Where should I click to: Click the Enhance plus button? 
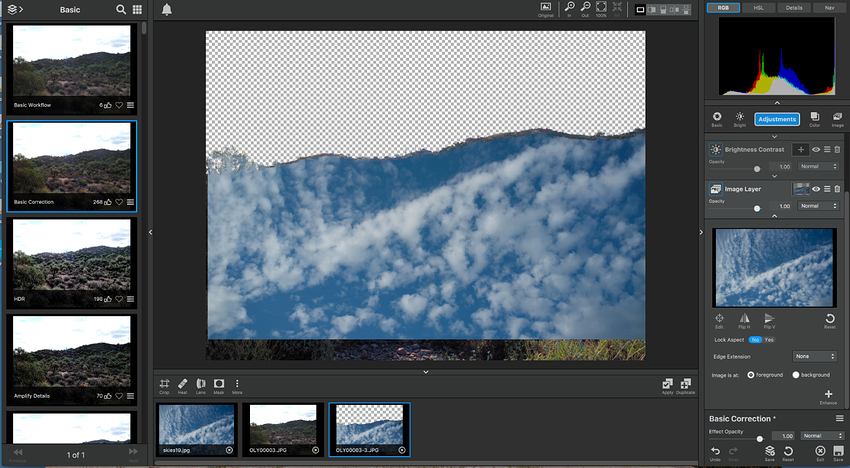point(828,394)
